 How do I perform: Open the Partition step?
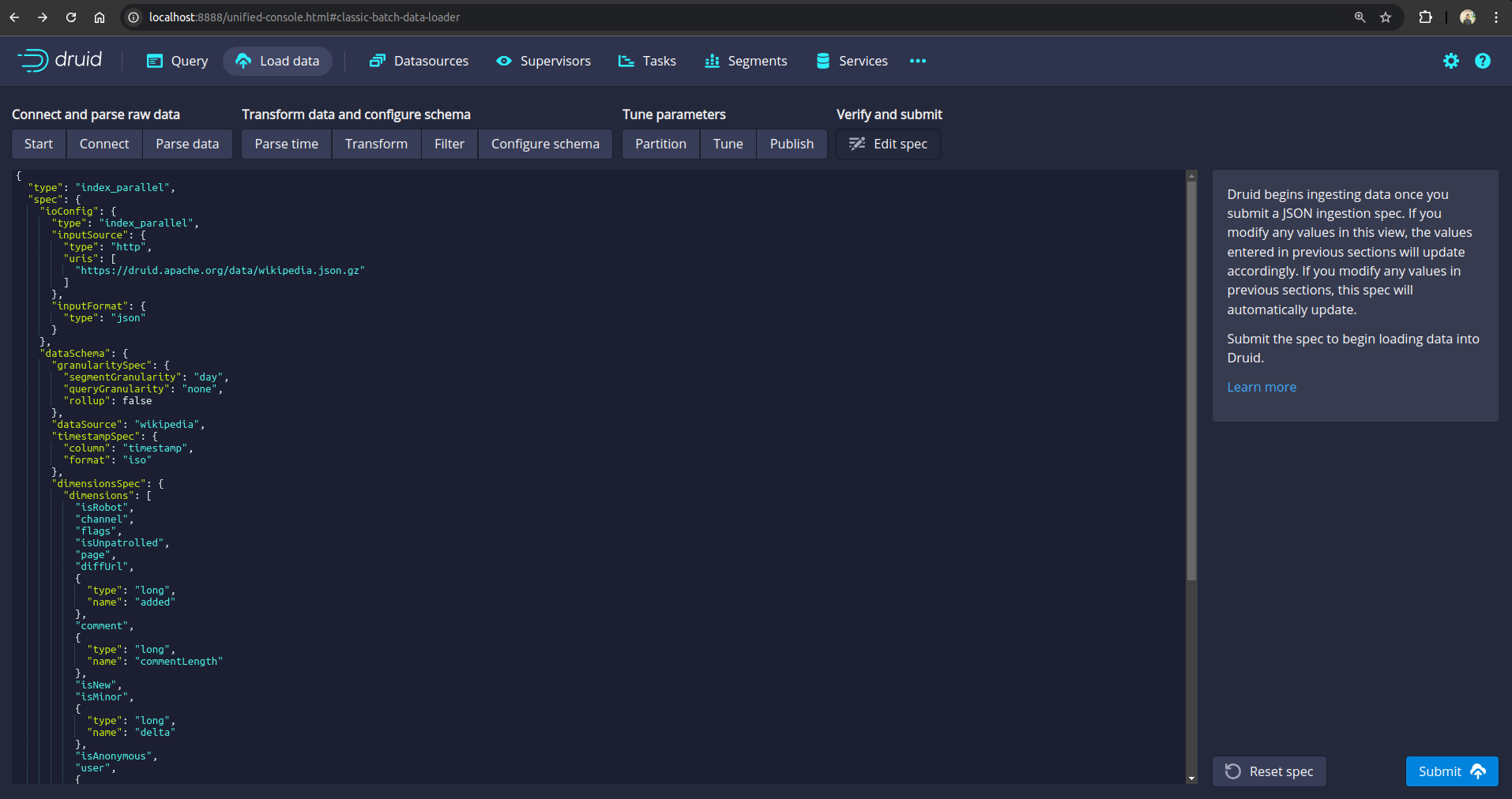pyautogui.click(x=660, y=144)
